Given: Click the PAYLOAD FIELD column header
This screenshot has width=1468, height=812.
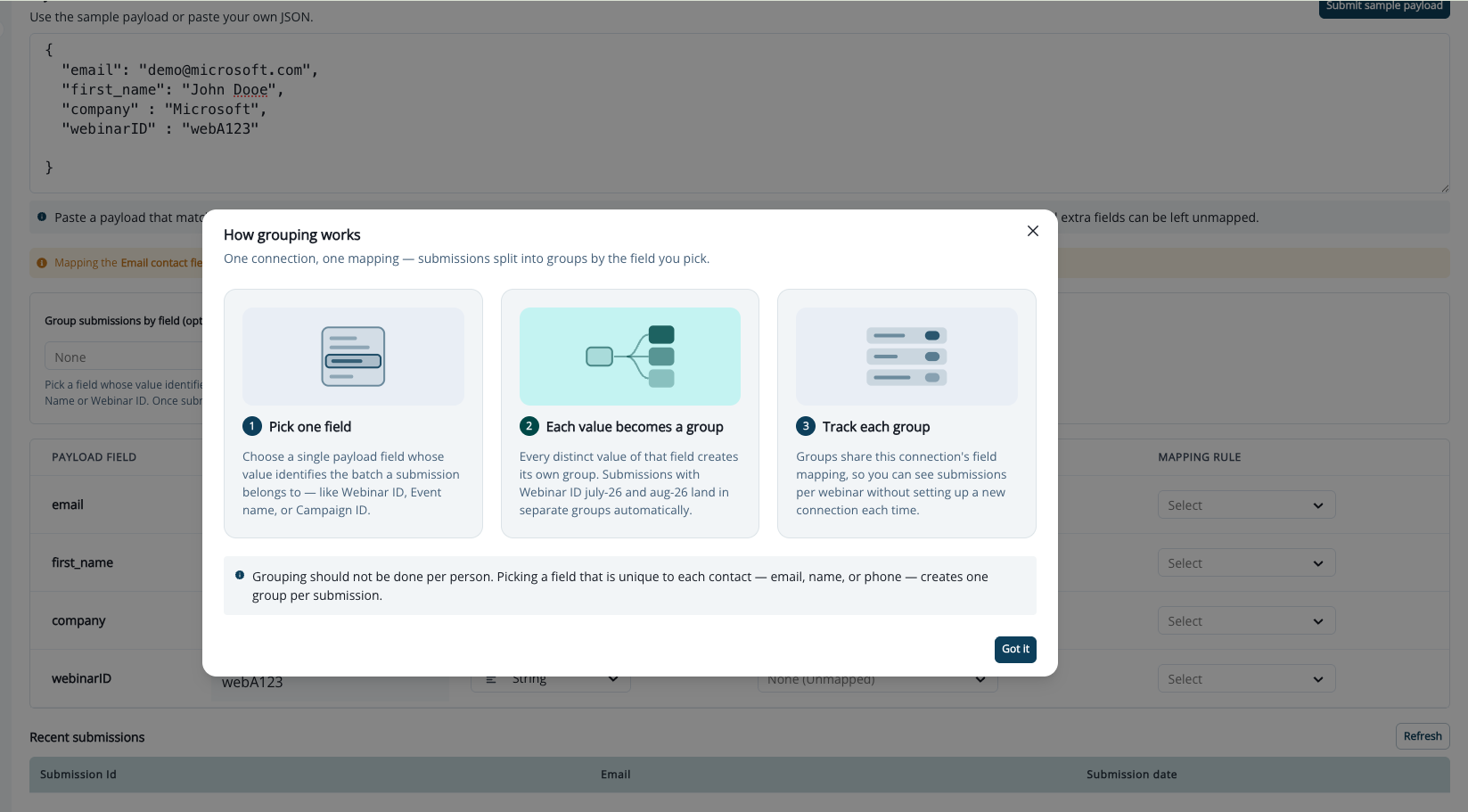Looking at the screenshot, I should 94,457.
